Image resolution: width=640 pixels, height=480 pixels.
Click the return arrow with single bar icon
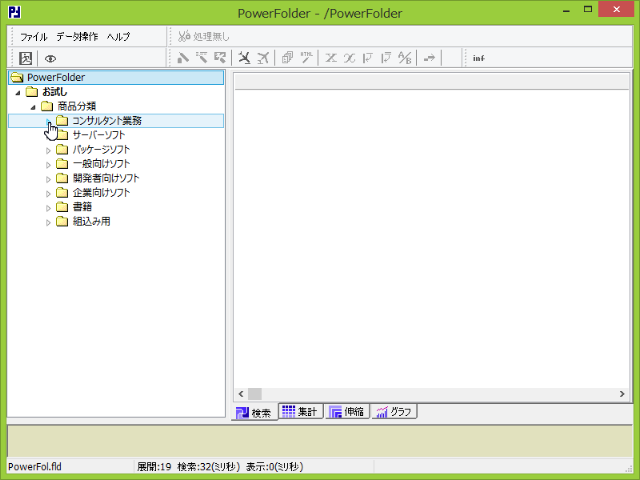coord(368,58)
